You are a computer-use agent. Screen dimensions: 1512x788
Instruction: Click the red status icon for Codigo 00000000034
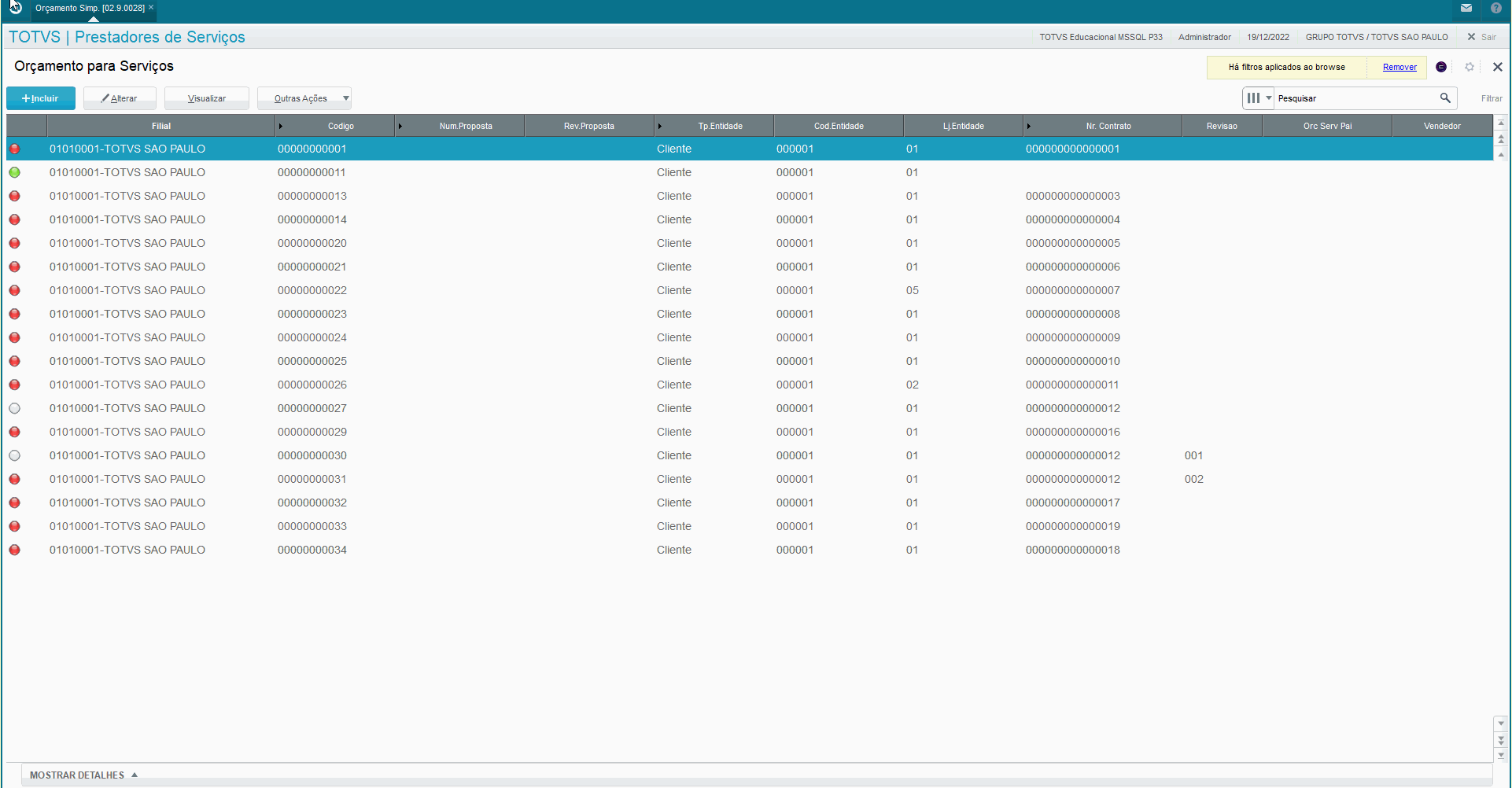15,550
